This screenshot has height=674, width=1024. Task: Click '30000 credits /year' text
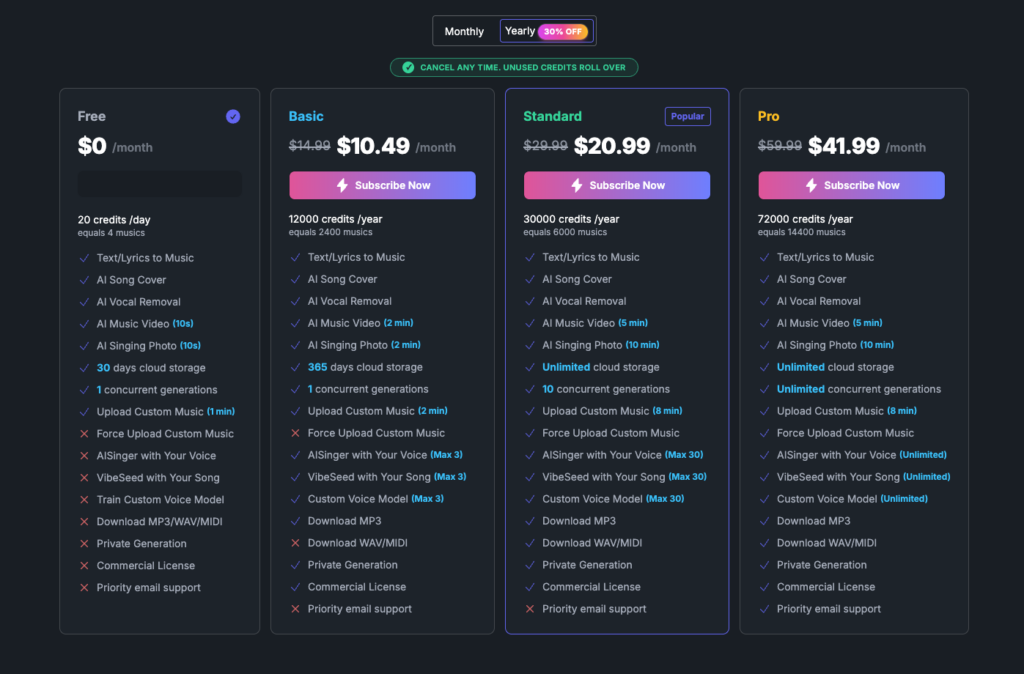click(x=571, y=219)
